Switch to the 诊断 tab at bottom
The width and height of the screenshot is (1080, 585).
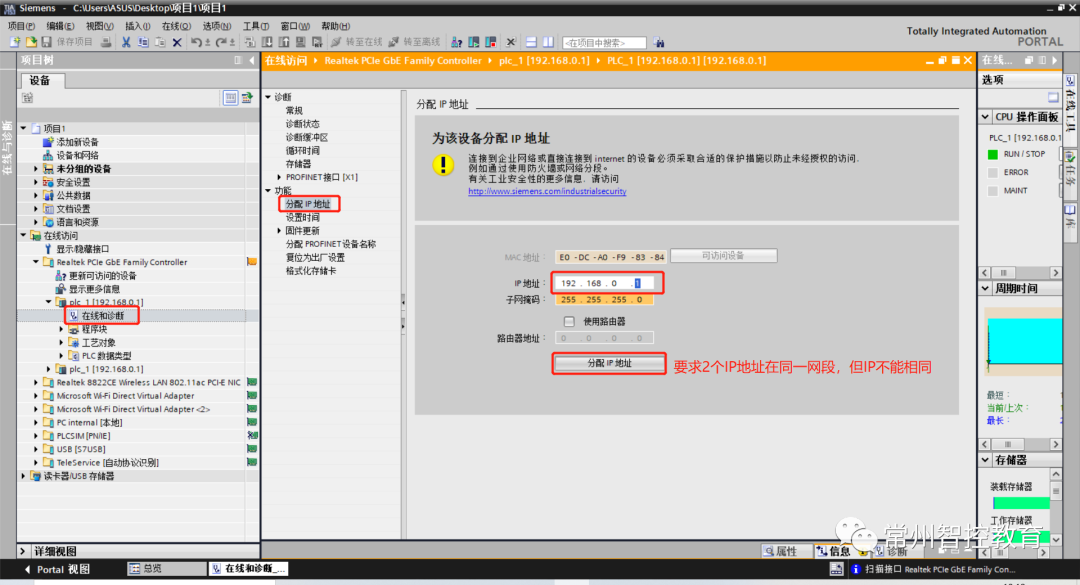point(896,552)
